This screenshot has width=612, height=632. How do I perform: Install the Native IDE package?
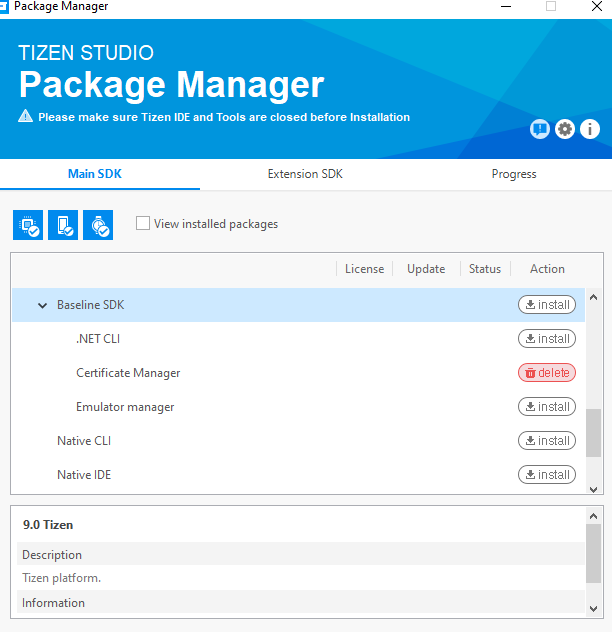tap(546, 475)
